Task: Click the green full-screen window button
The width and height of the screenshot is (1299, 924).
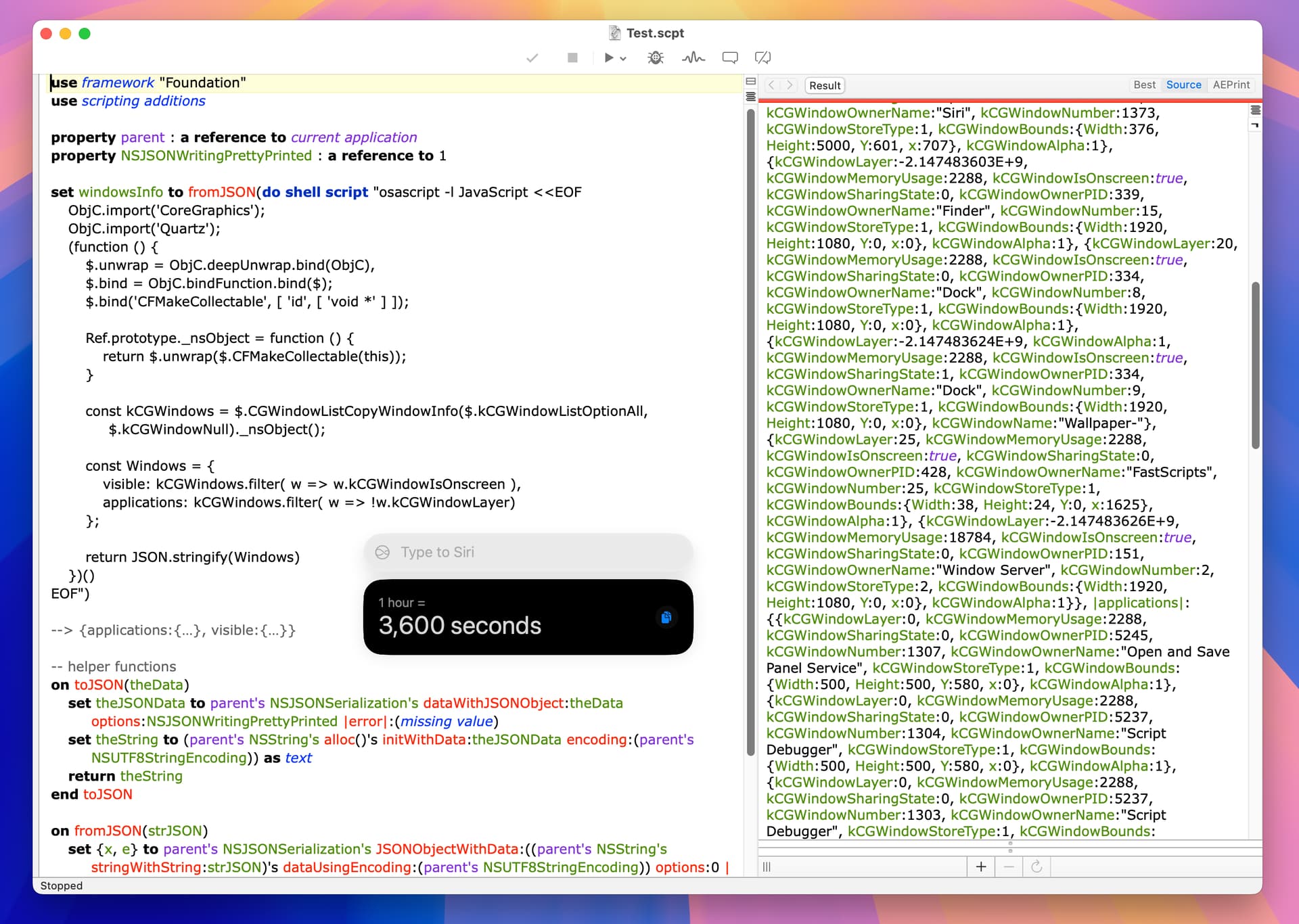Action: [85, 33]
